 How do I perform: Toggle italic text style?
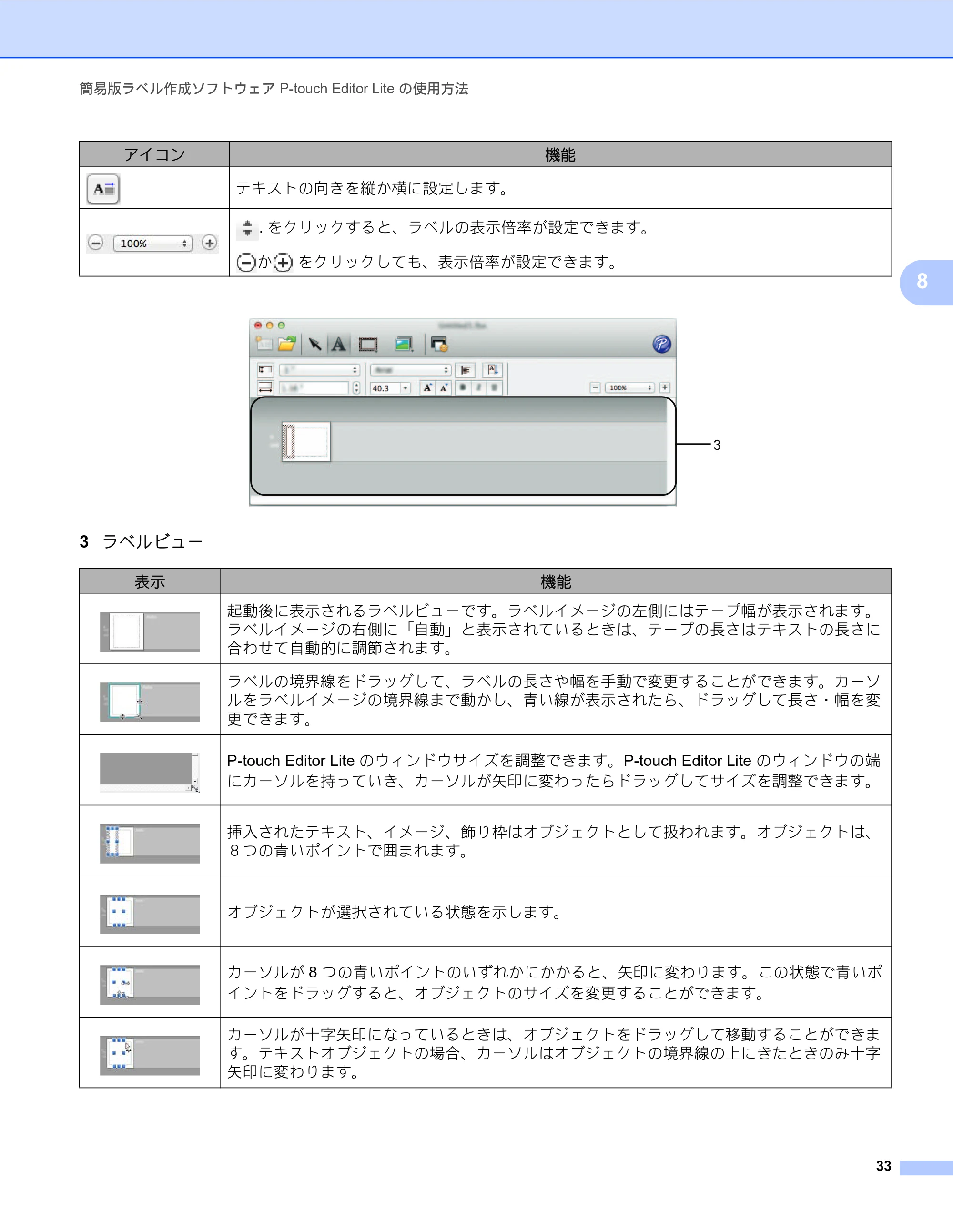pyautogui.click(x=478, y=387)
